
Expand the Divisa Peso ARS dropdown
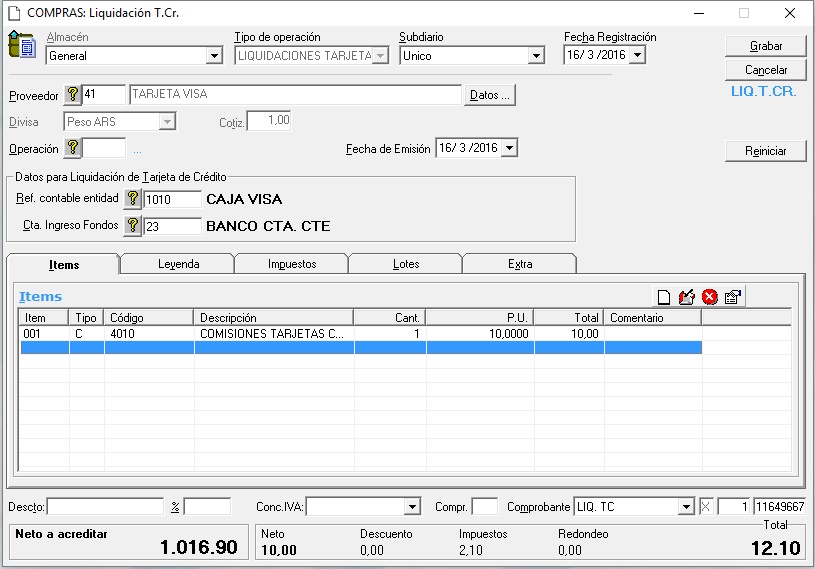click(x=167, y=122)
